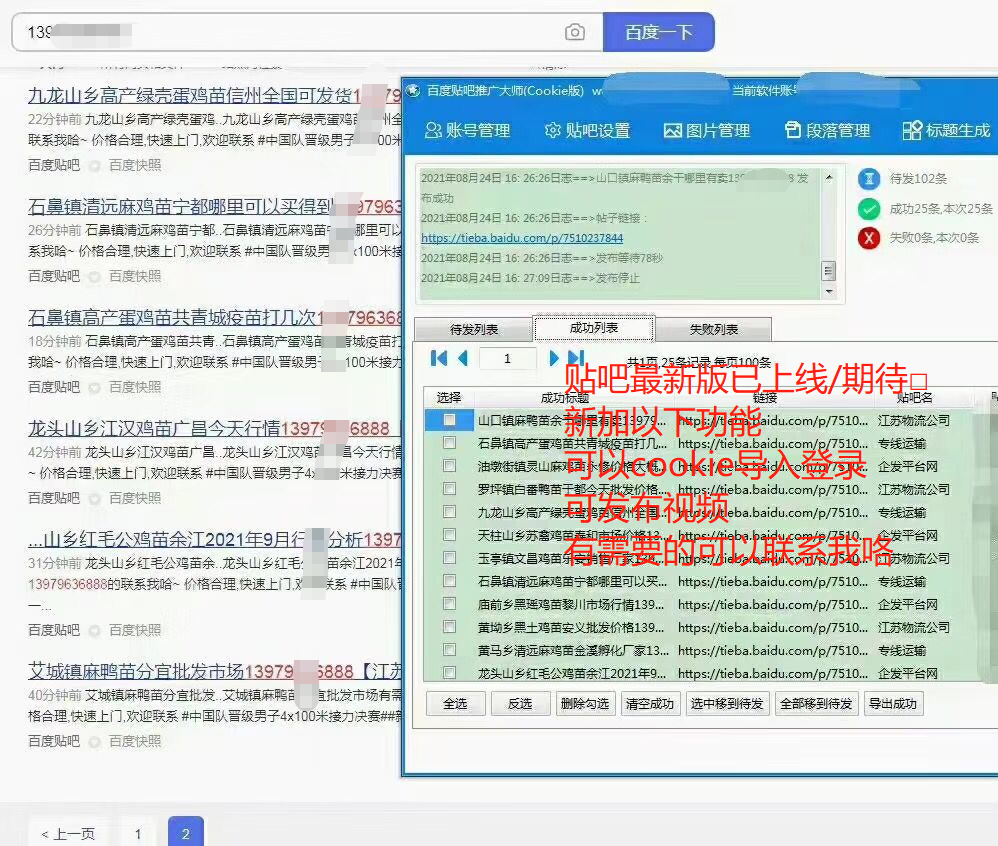Screen dimensions: 998x846
Task: Open the tieba.baidu.com/p/7510237844 log link
Action: [x=522, y=238]
